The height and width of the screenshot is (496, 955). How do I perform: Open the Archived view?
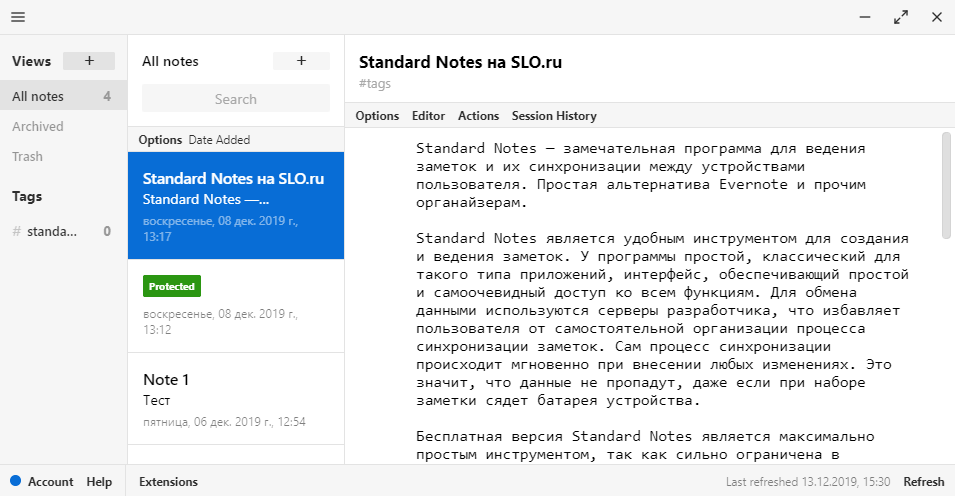click(x=38, y=126)
